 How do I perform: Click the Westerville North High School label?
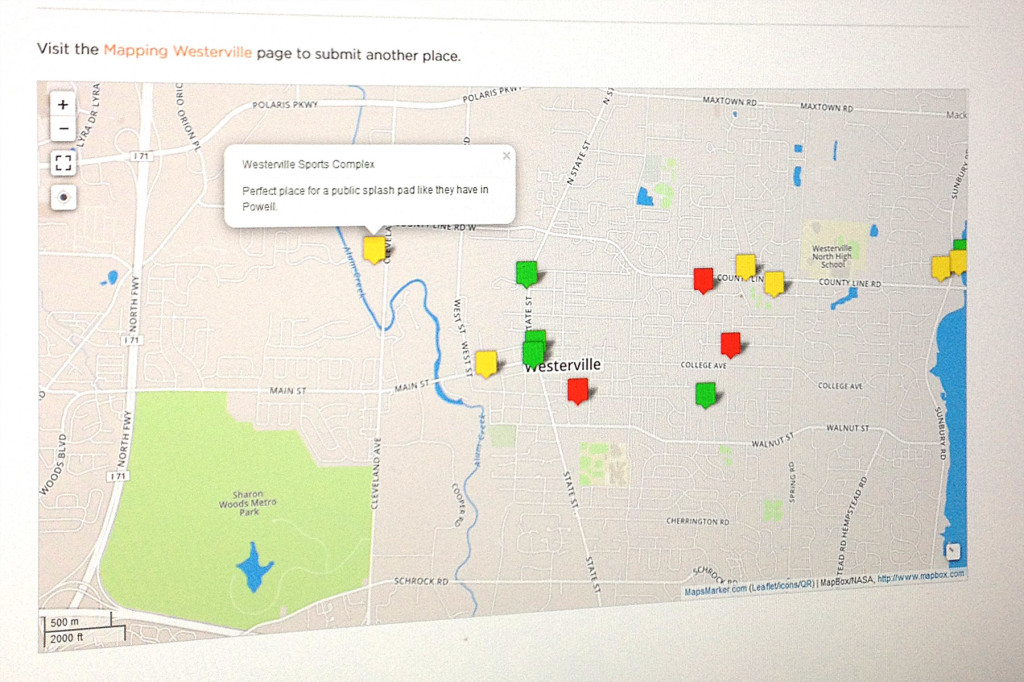click(x=832, y=256)
